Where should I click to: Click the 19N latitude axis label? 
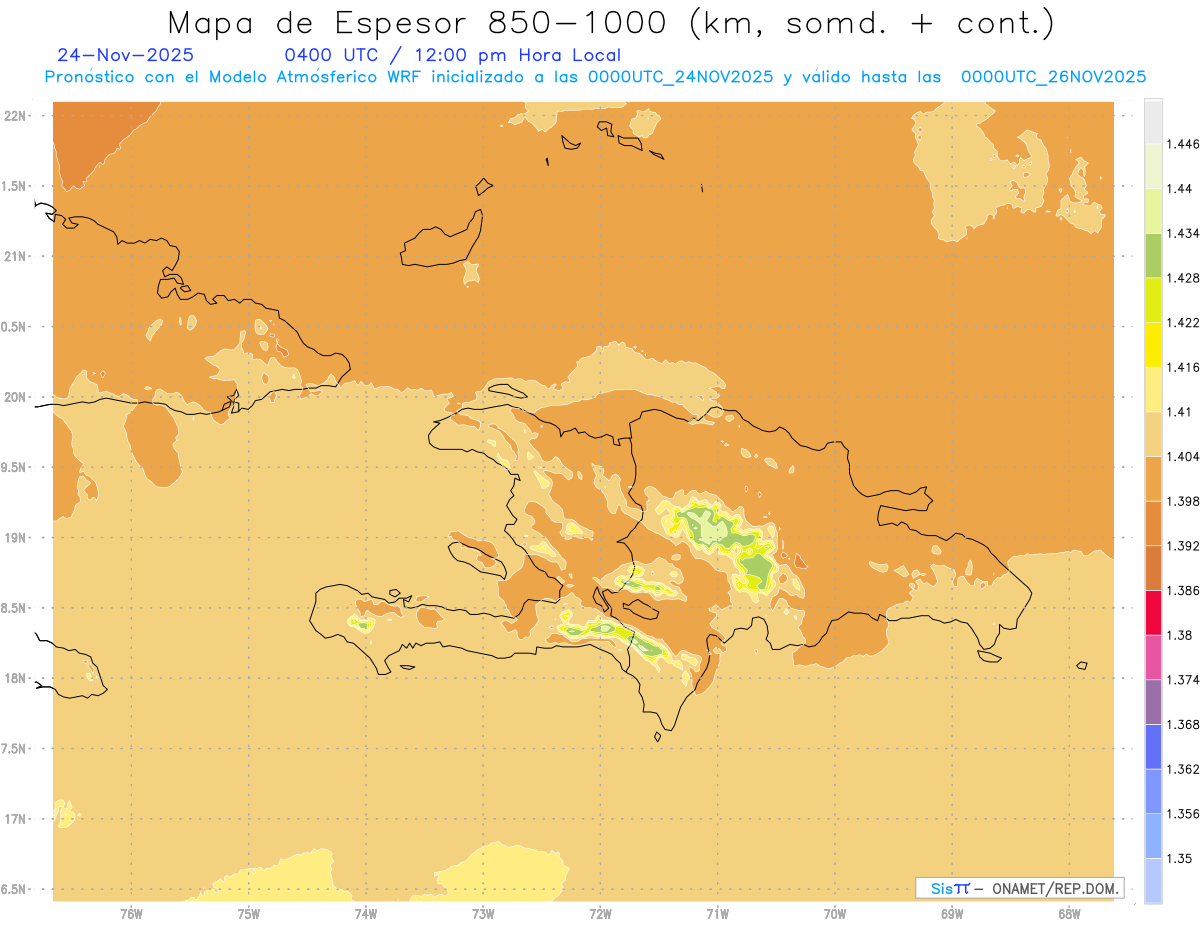click(17, 538)
